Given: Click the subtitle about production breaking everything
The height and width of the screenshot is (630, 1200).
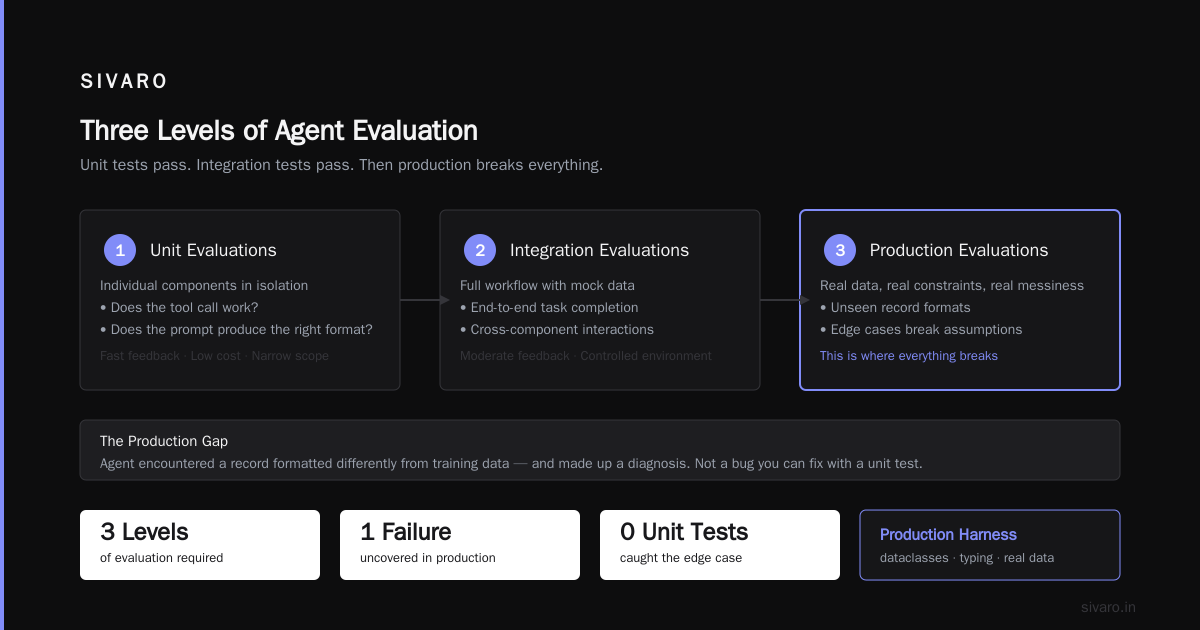Looking at the screenshot, I should [x=341, y=165].
